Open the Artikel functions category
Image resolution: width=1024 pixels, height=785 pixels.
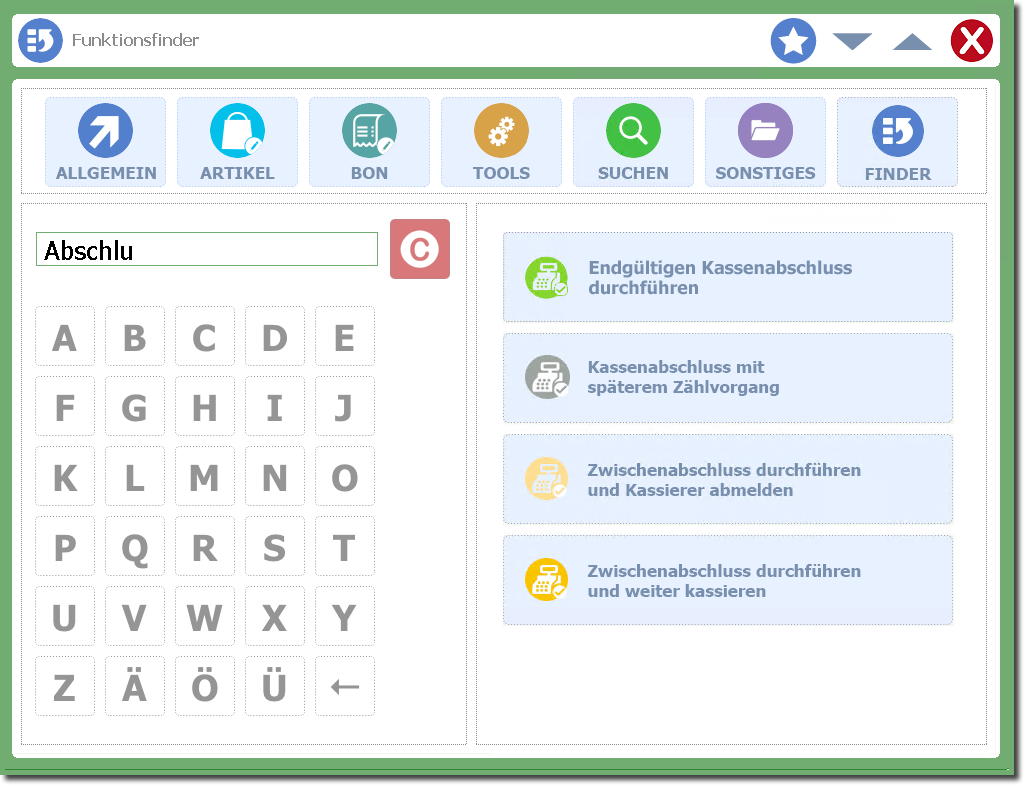point(237,142)
